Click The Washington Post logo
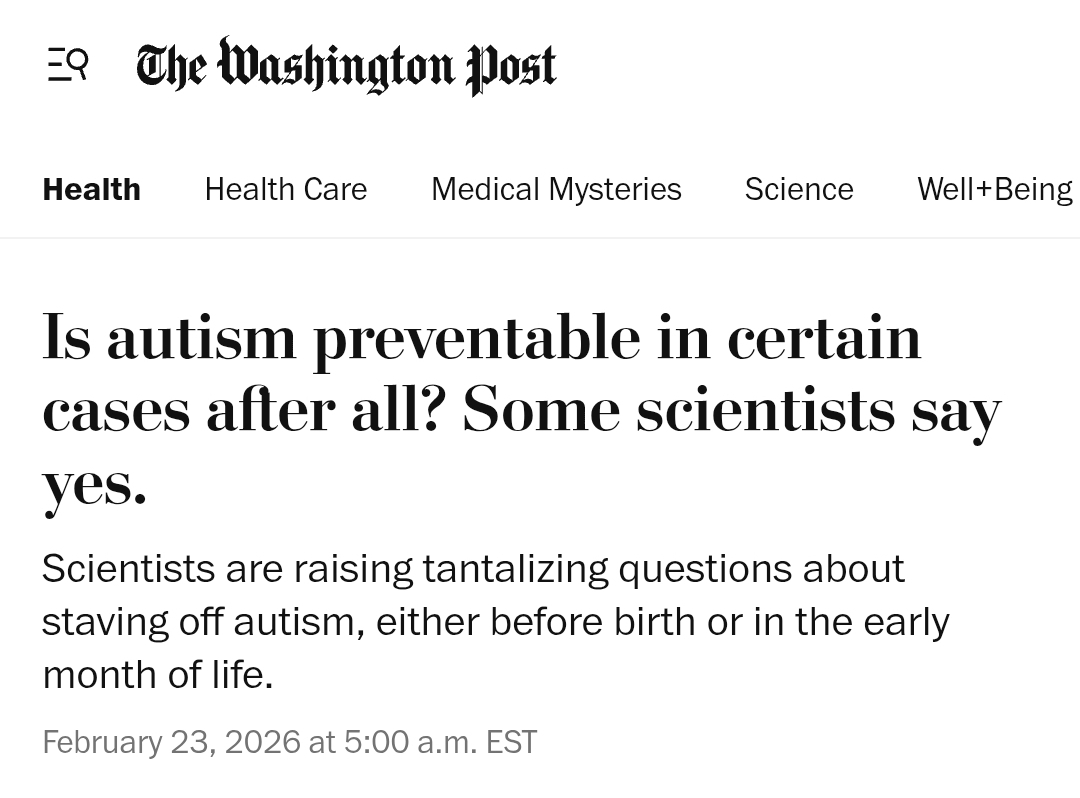 [x=346, y=66]
